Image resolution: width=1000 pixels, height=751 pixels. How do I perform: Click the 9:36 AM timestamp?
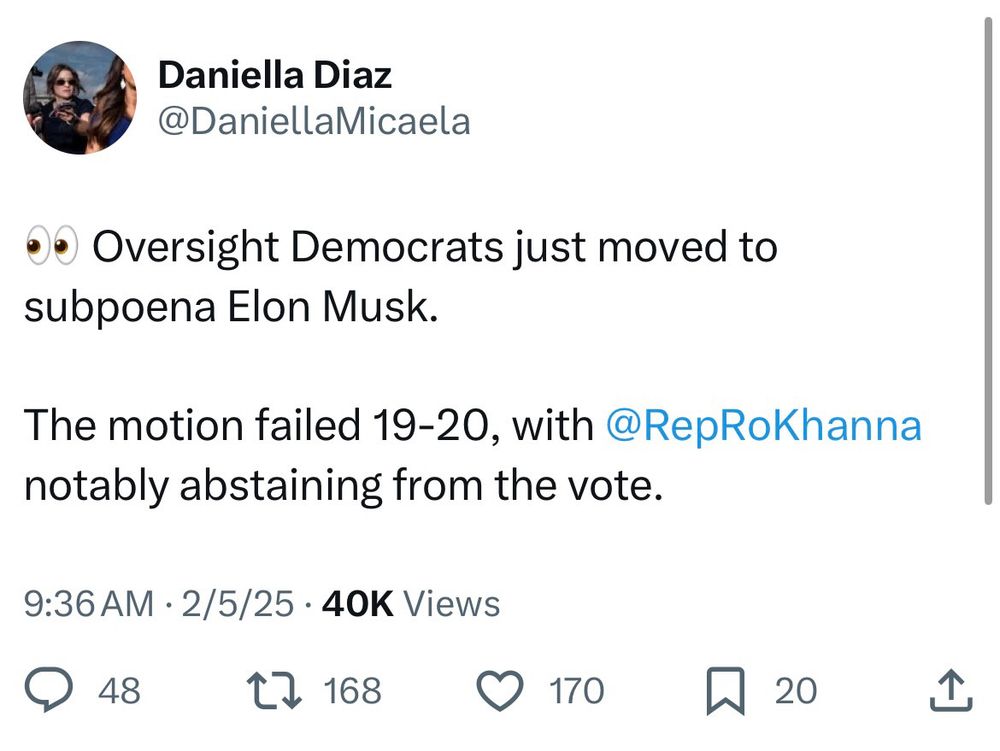pos(89,604)
